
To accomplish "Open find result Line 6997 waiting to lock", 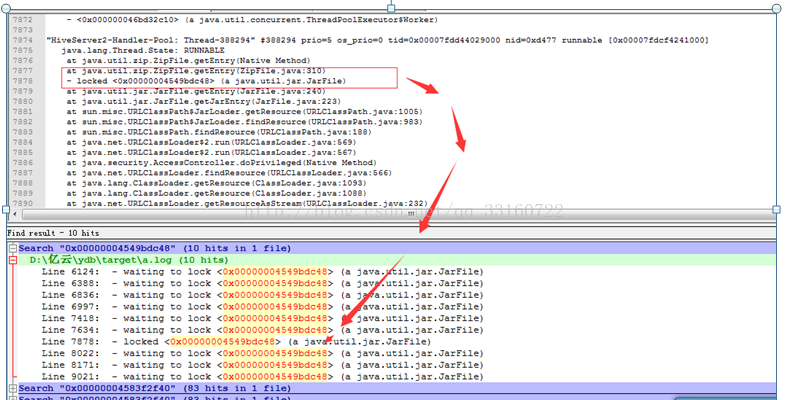I will (262, 306).
